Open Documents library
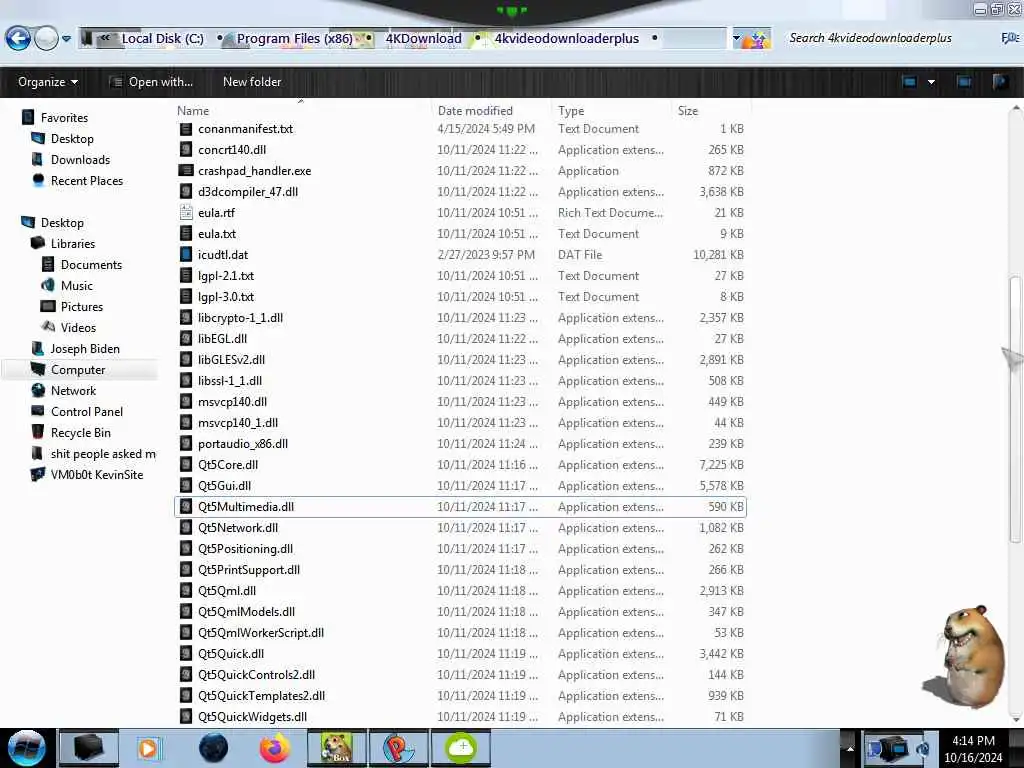Screen dimensions: 1024x768 (91, 264)
